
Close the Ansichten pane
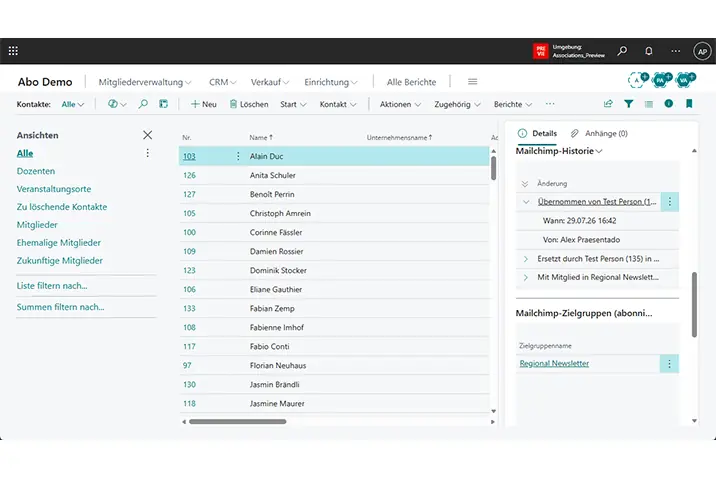(x=147, y=135)
